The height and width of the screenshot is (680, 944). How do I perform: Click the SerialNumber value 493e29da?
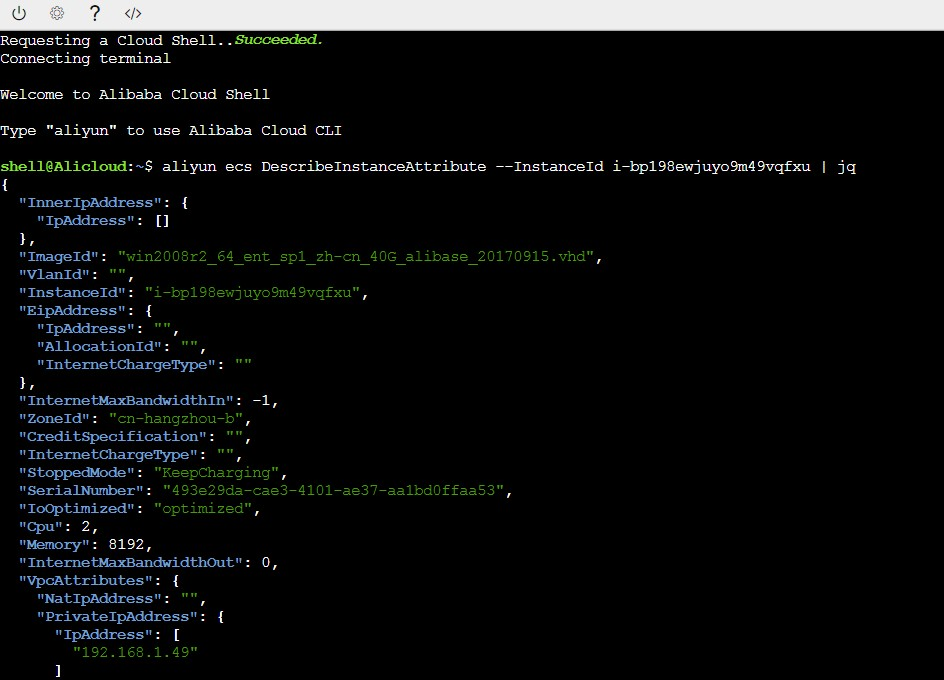(333, 490)
